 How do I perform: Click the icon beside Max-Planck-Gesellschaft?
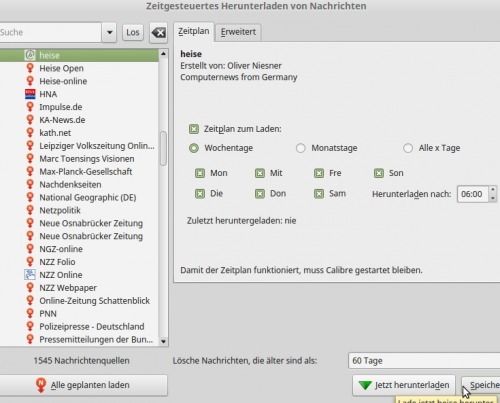click(30, 171)
